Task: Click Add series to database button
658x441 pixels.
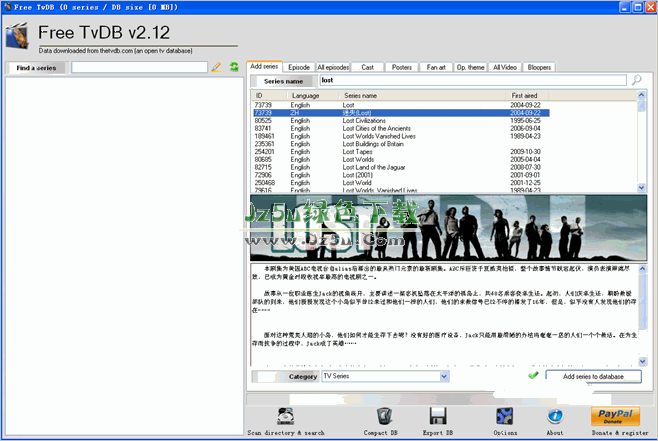Action: pos(593,376)
